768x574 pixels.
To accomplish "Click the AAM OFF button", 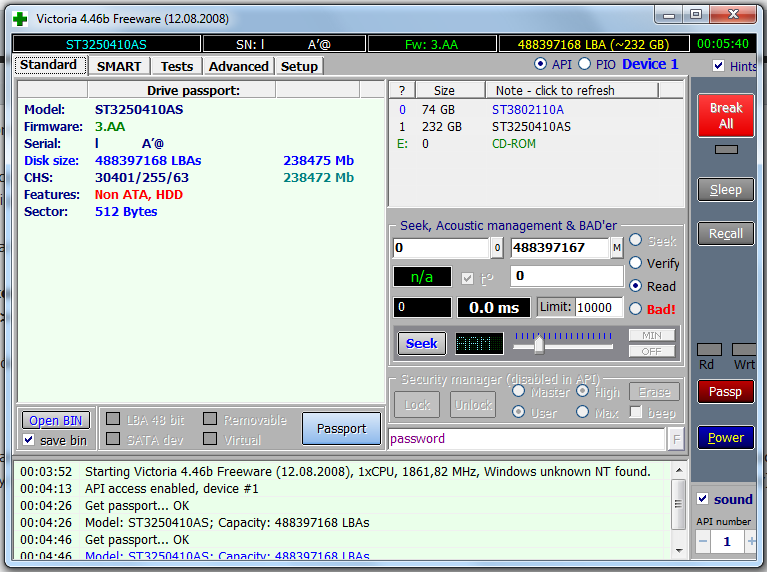I will [651, 352].
